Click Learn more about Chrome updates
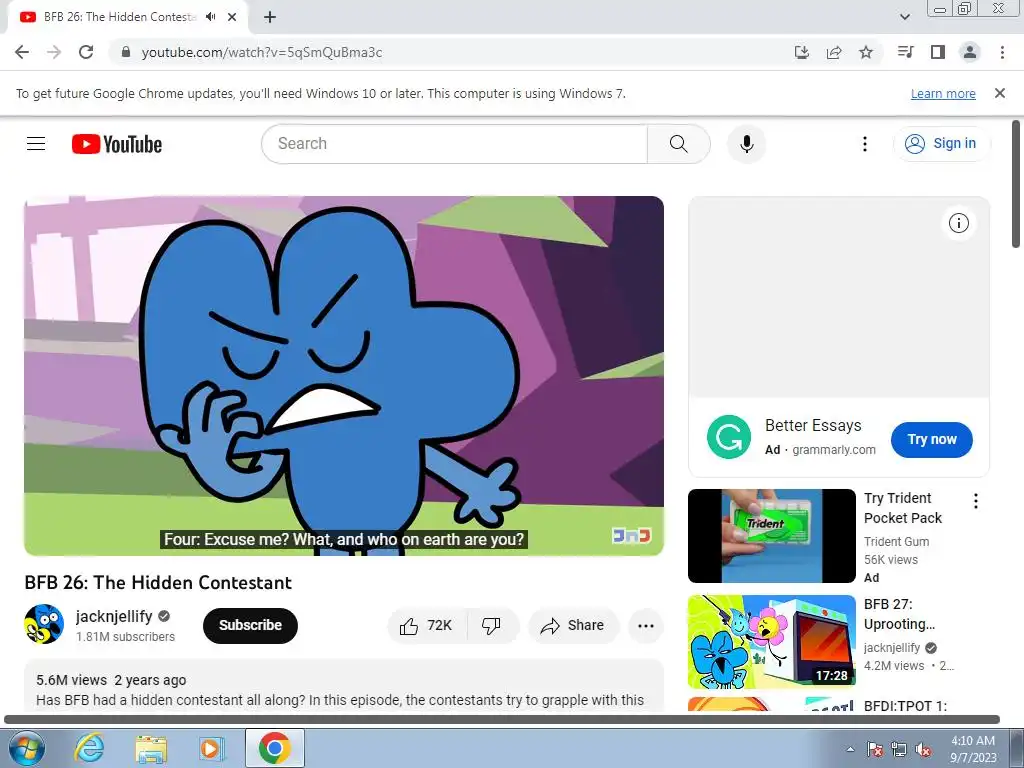Image resolution: width=1024 pixels, height=768 pixels. (943, 93)
